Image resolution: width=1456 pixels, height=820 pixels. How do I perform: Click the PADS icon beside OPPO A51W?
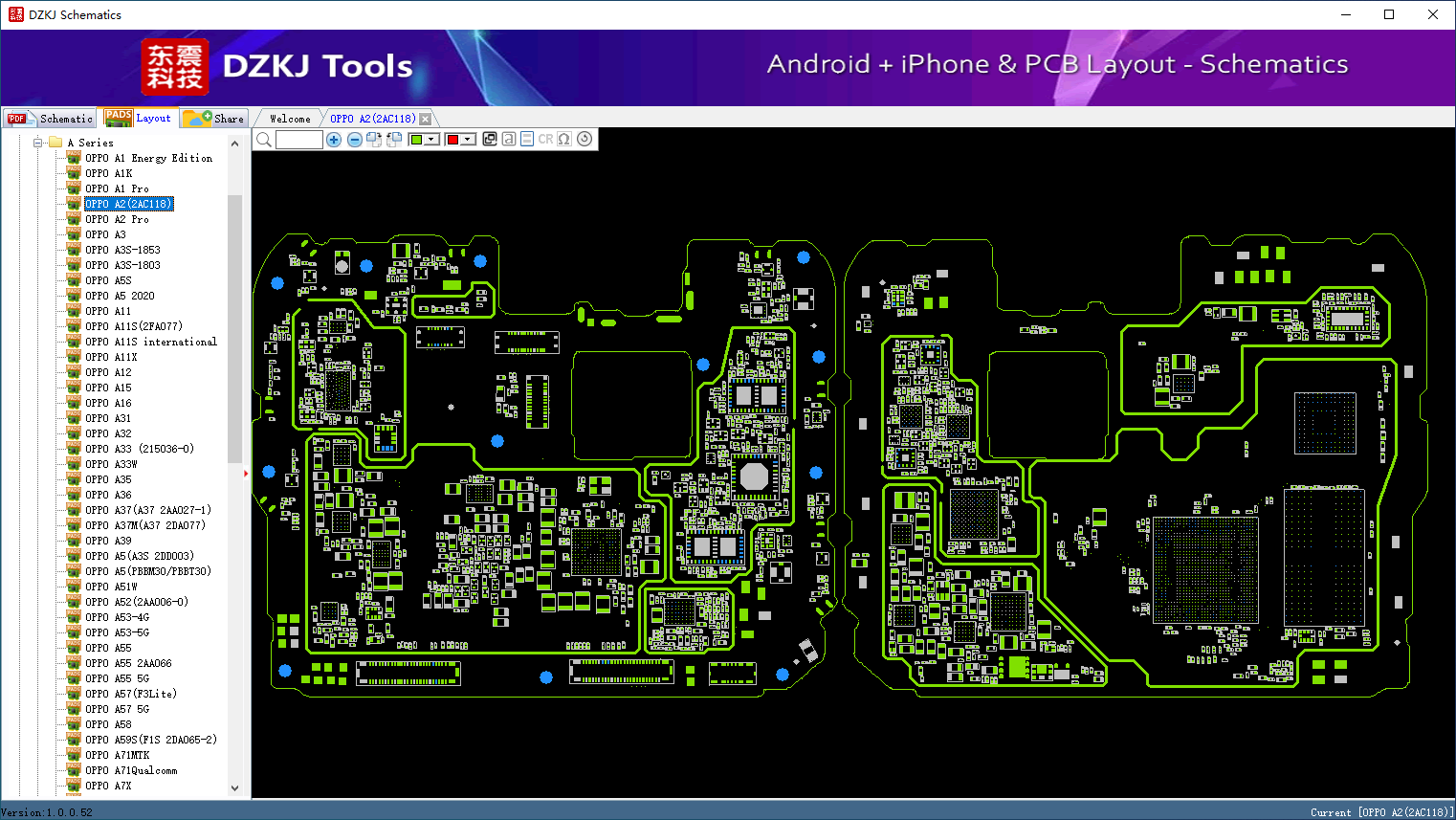(x=74, y=587)
